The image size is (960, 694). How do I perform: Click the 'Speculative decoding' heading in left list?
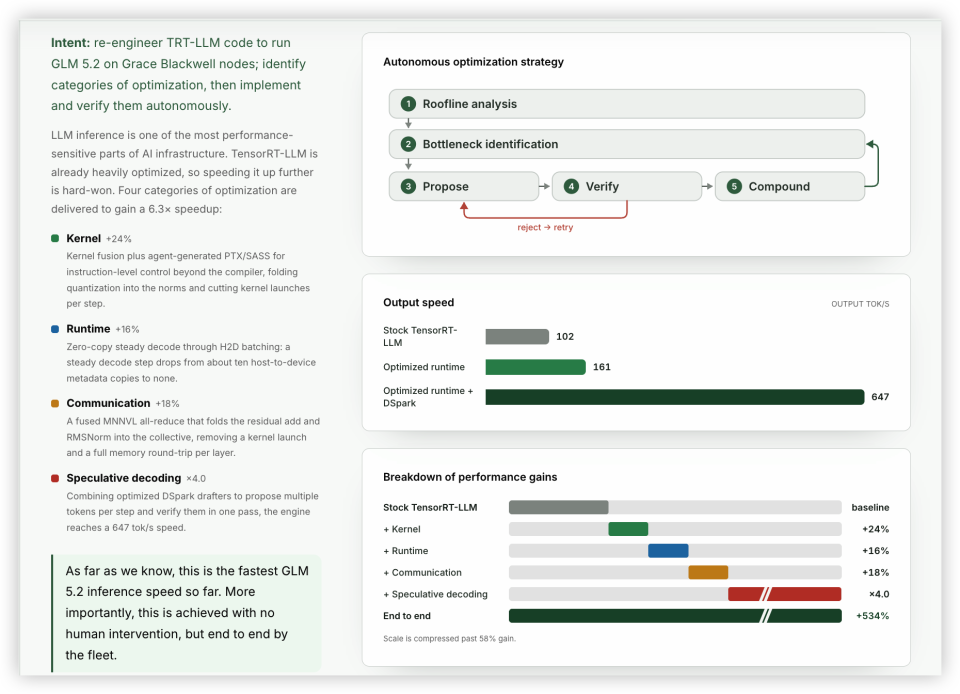point(124,478)
